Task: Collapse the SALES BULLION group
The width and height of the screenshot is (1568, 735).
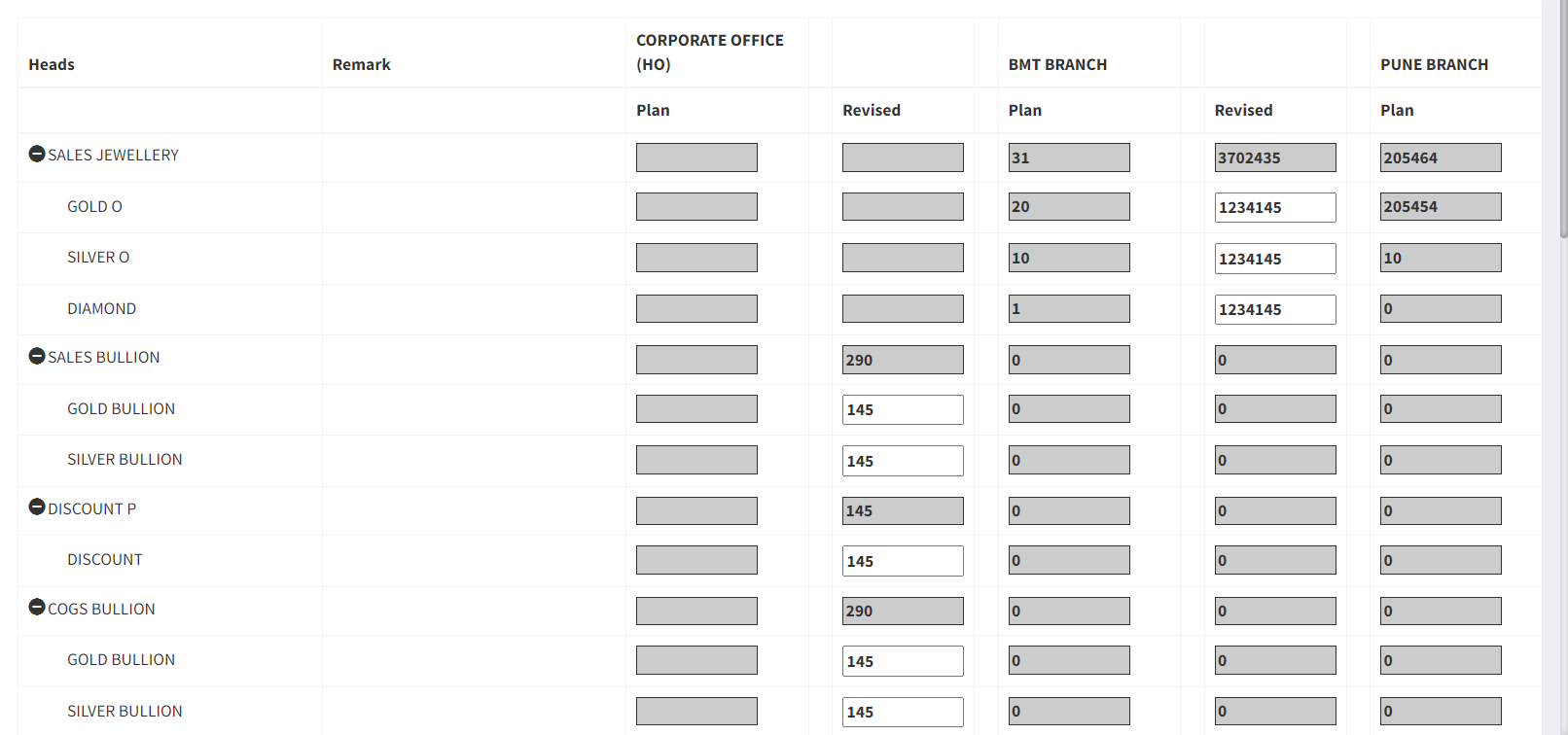Action: click(37, 356)
